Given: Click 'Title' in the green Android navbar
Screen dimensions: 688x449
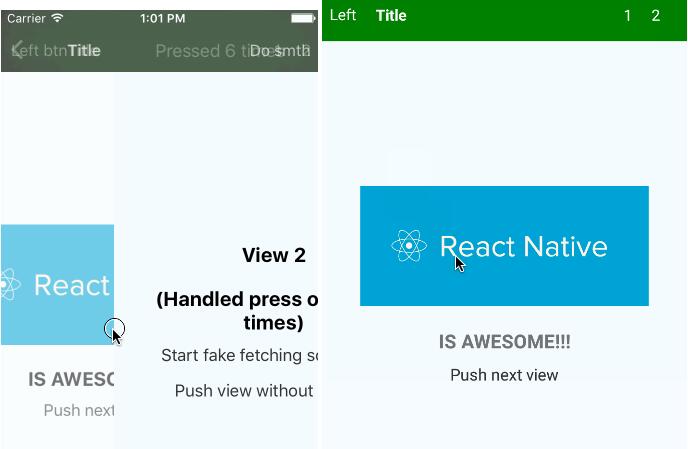Looking at the screenshot, I should click(x=391, y=15).
